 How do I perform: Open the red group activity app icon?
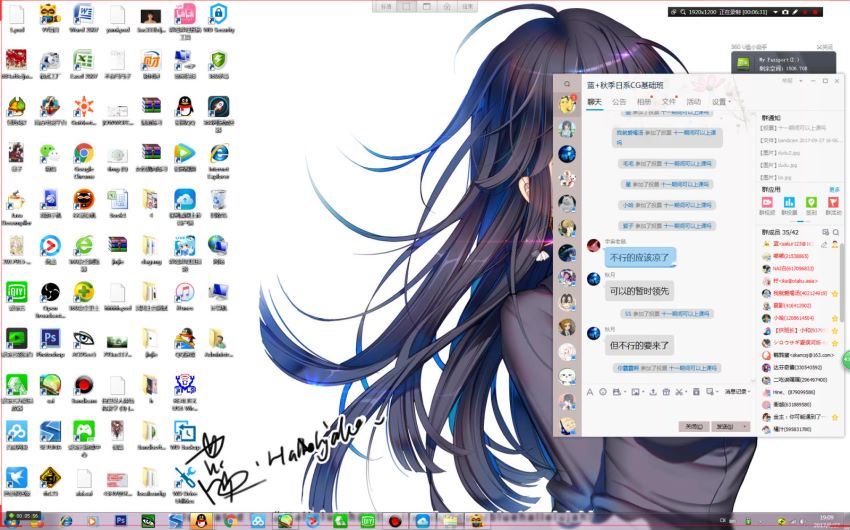coord(833,203)
